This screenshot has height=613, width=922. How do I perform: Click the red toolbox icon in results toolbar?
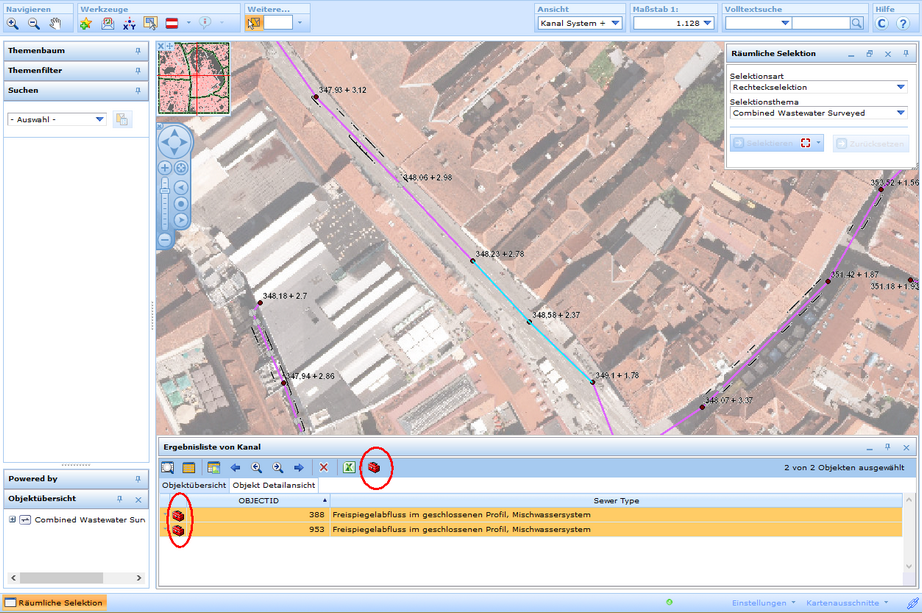click(x=374, y=467)
